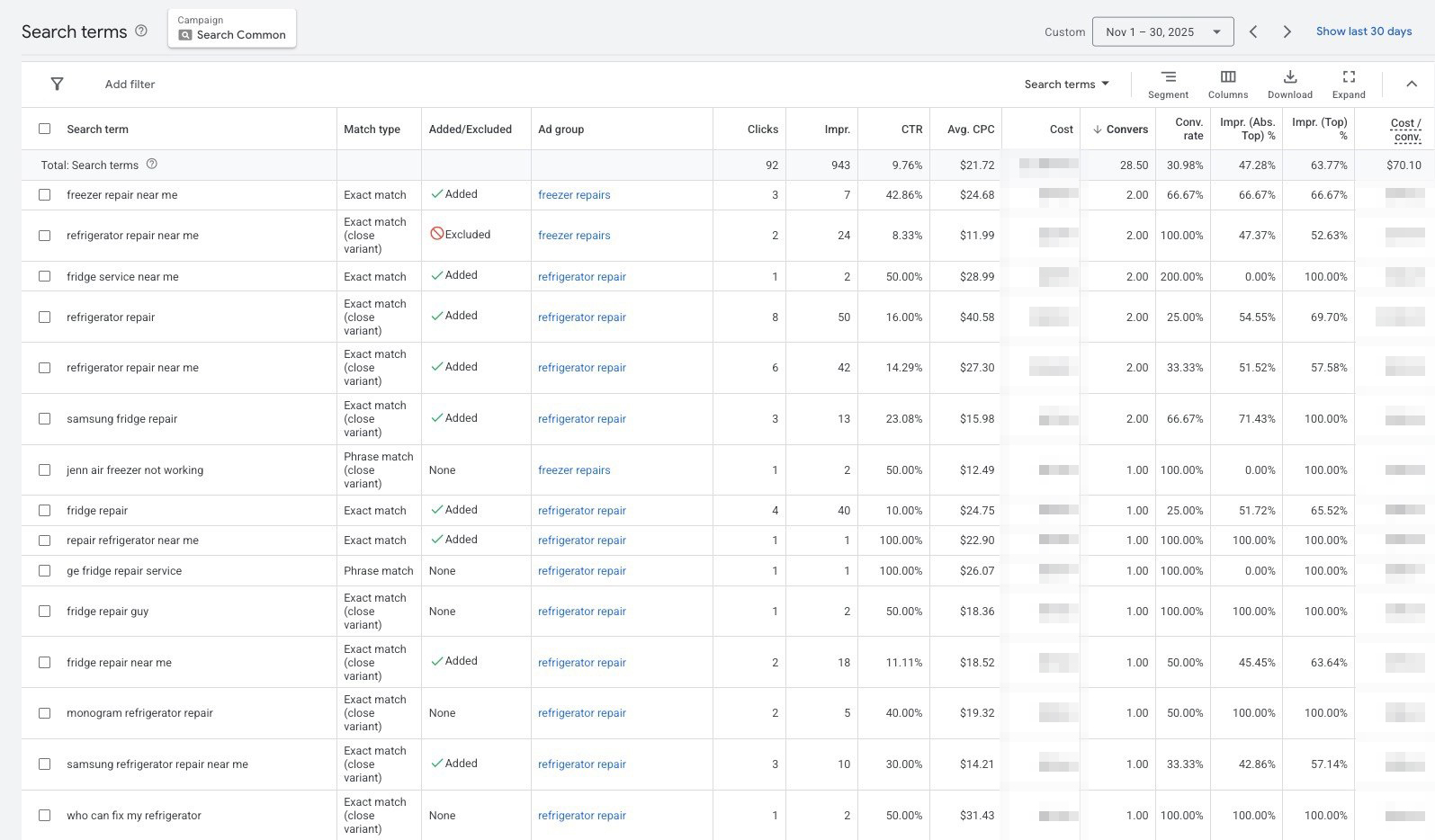The height and width of the screenshot is (840, 1435).
Task: Open the Nov 1 – 30, 2025 date dropdown
Action: click(1162, 31)
